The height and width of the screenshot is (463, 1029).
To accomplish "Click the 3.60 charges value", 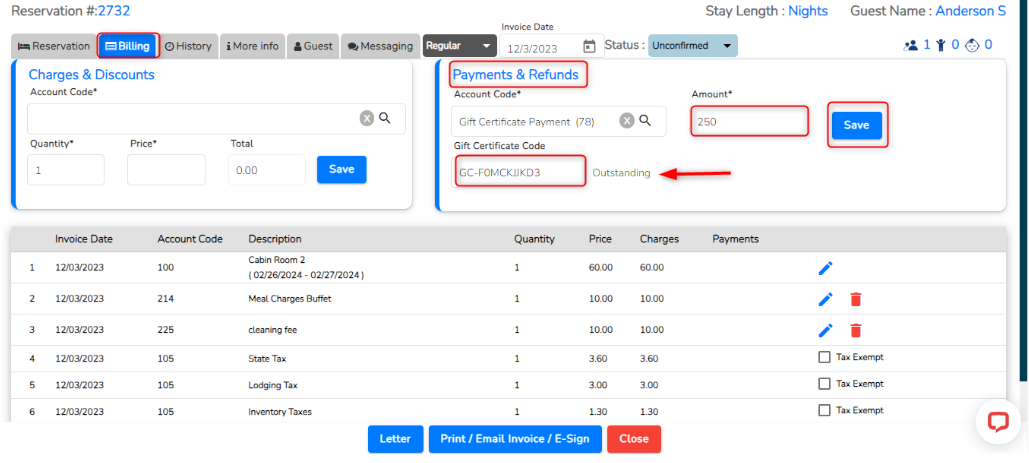I will [649, 359].
